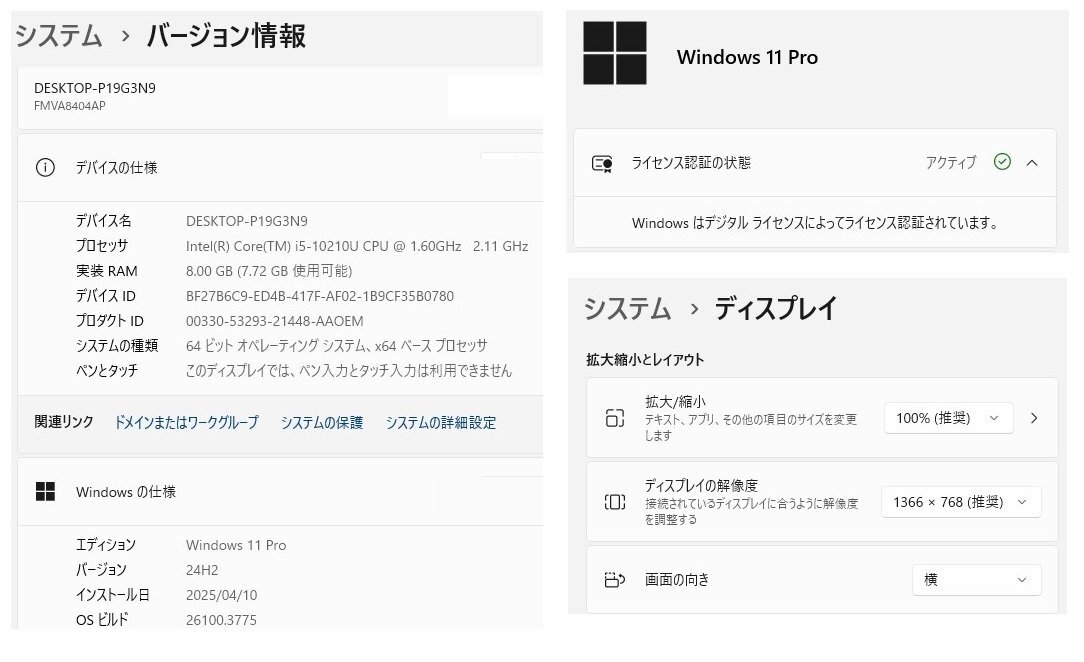1084x662 pixels.
Task: Select the 64 ビット system type text
Action: tap(337, 346)
